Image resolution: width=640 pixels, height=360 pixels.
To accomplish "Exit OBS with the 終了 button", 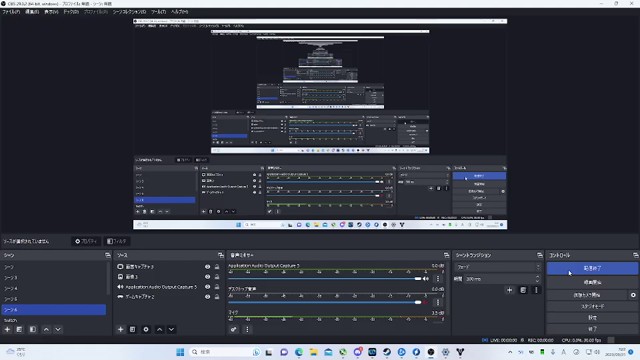I will [x=592, y=329].
